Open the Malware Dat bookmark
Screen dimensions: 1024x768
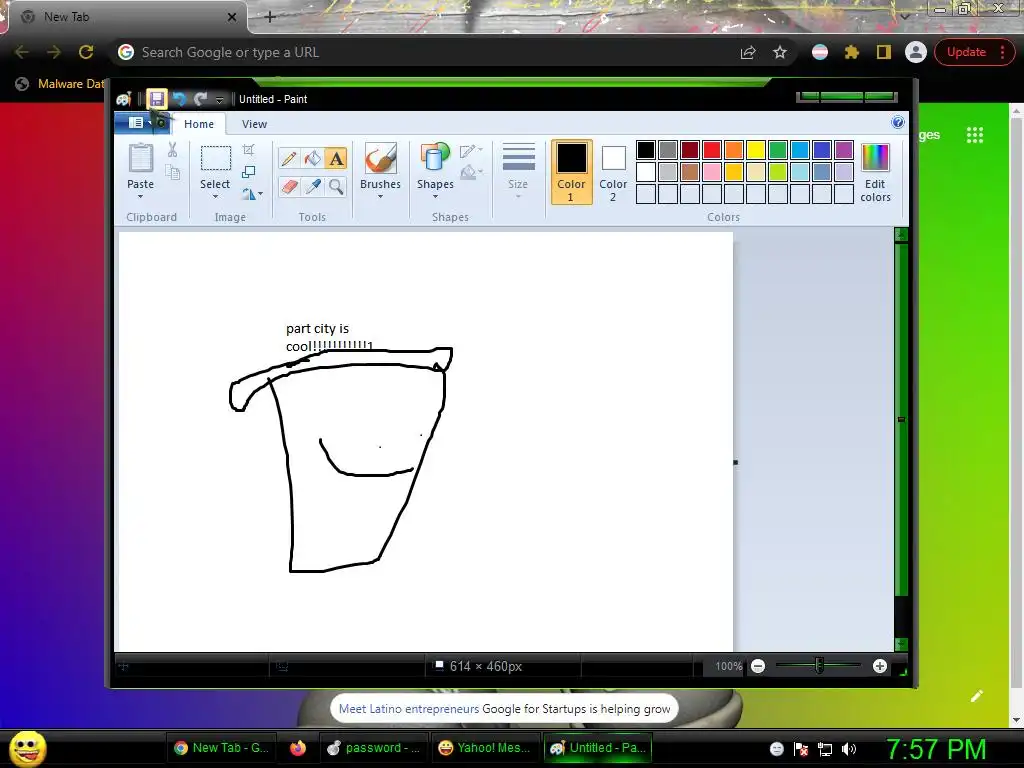(x=60, y=84)
